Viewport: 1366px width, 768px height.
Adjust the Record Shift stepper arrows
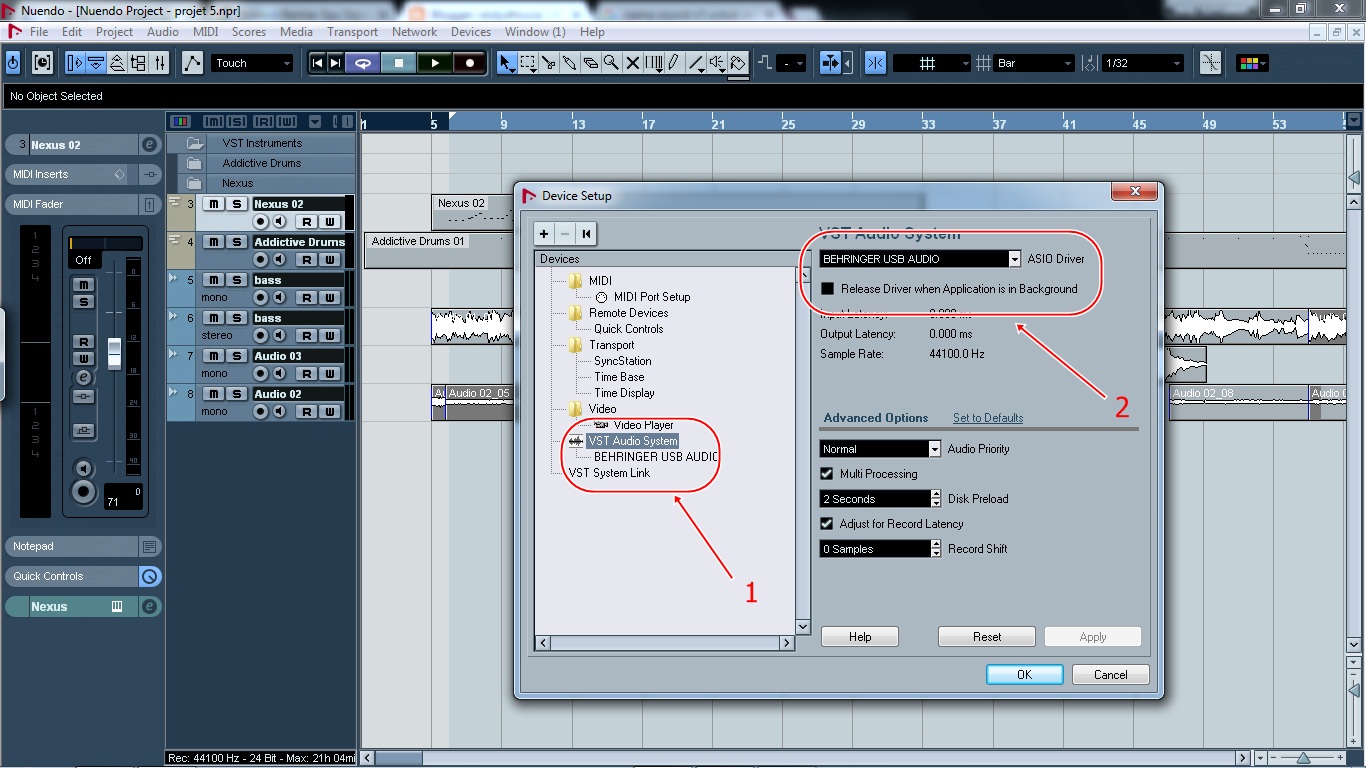[936, 549]
